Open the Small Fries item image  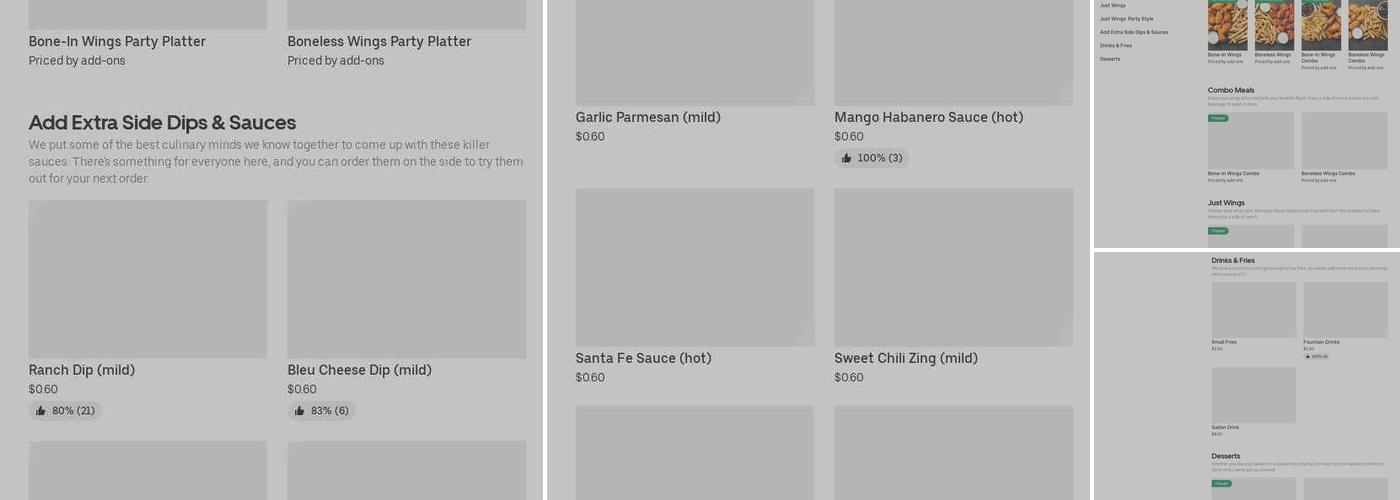pos(1254,310)
